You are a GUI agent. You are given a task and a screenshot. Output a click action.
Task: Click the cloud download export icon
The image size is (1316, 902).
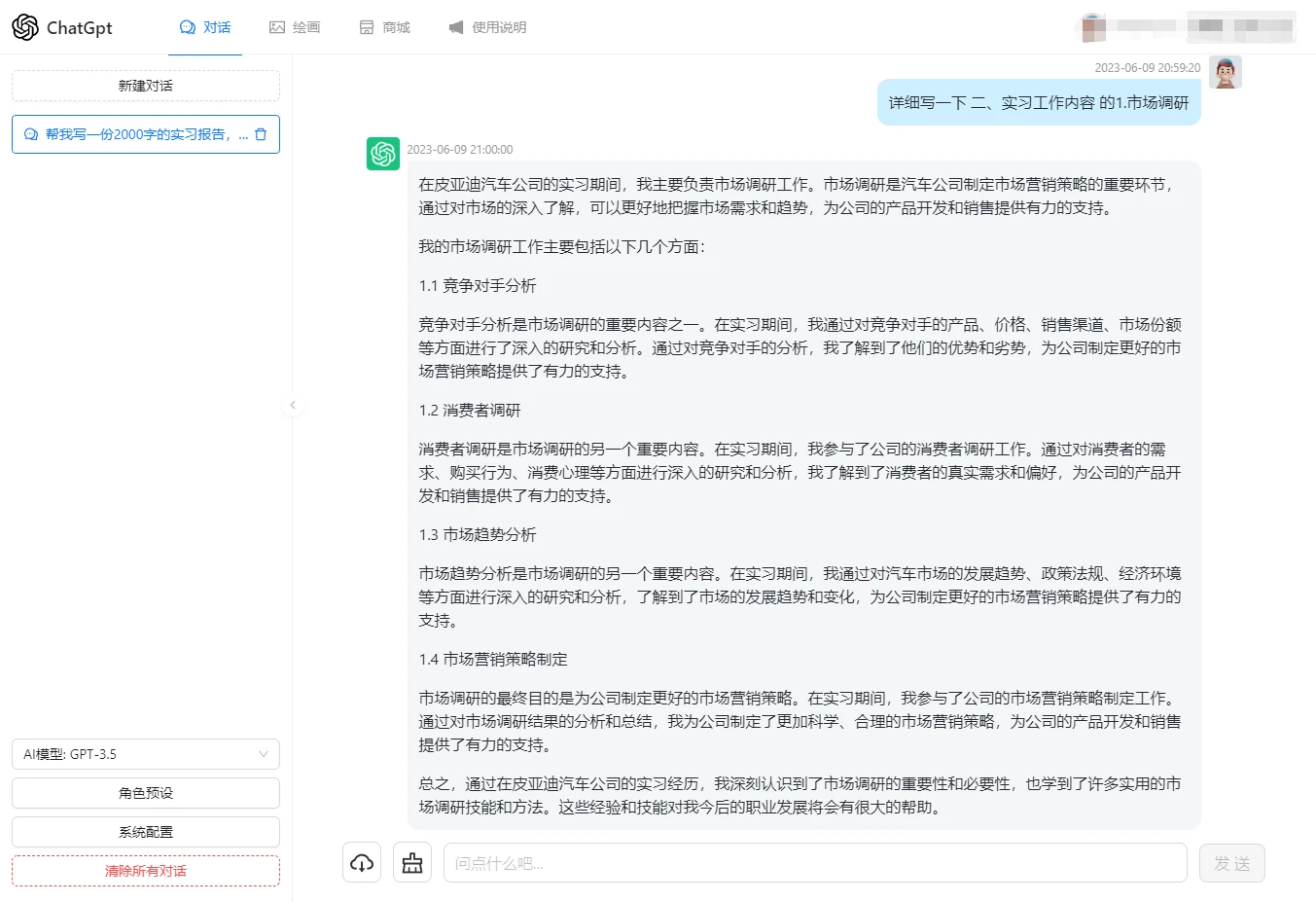tap(362, 863)
